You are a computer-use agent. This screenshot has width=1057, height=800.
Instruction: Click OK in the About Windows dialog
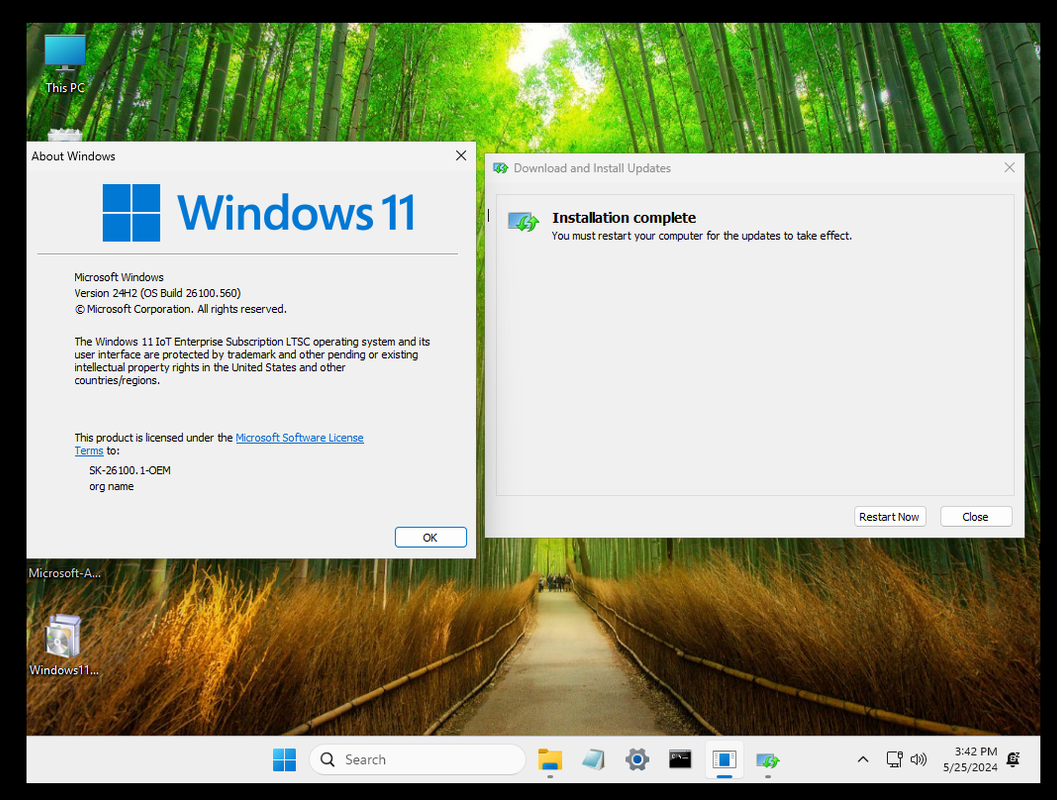coord(430,537)
